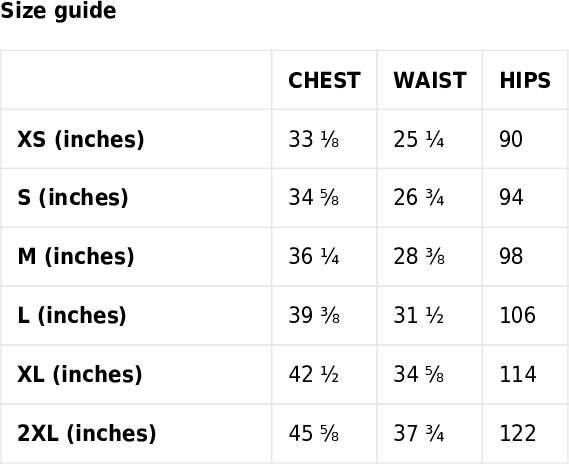
Task: Select the HIPS column header
Action: [x=525, y=80]
